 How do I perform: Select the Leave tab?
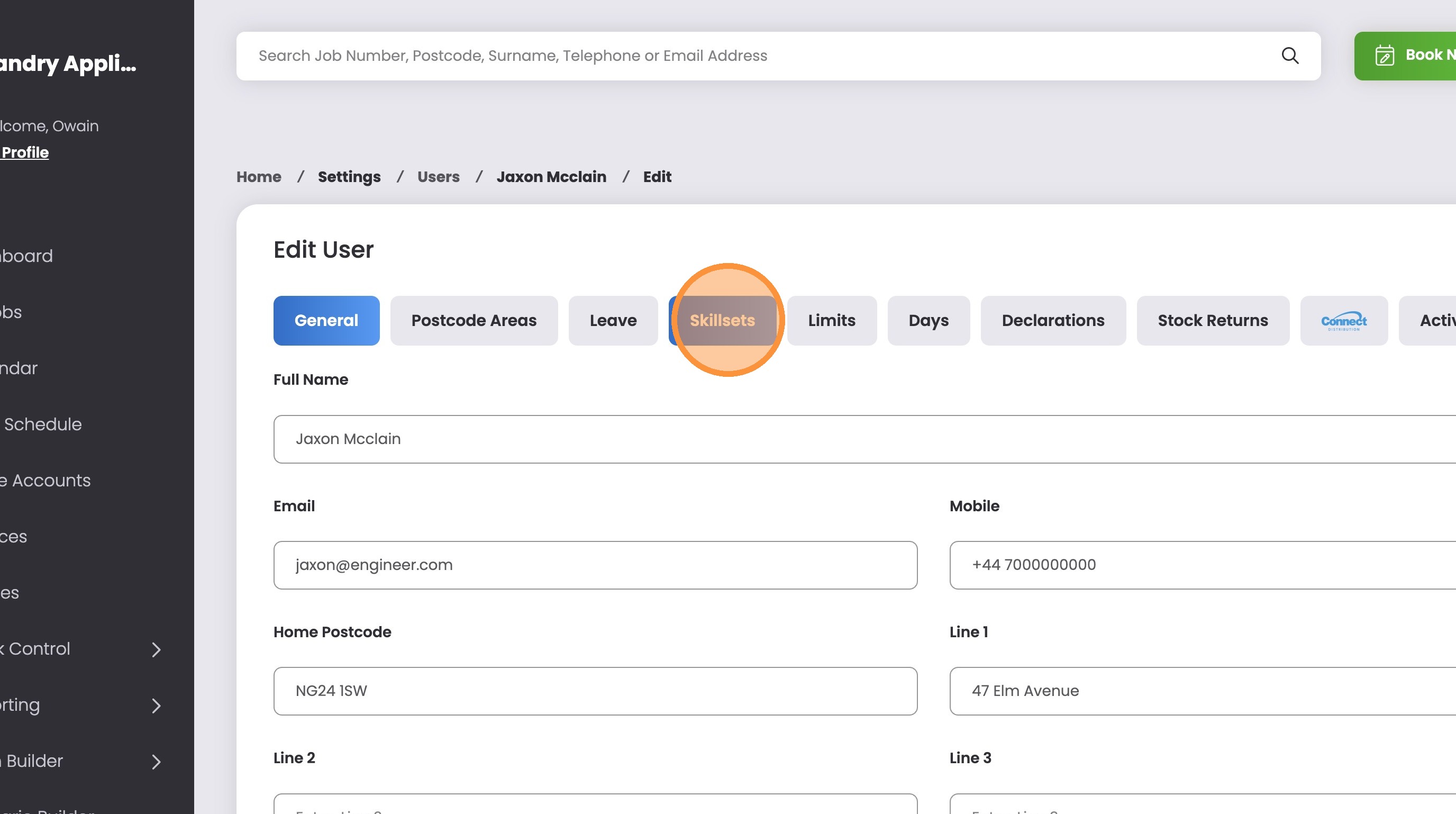[x=613, y=321]
